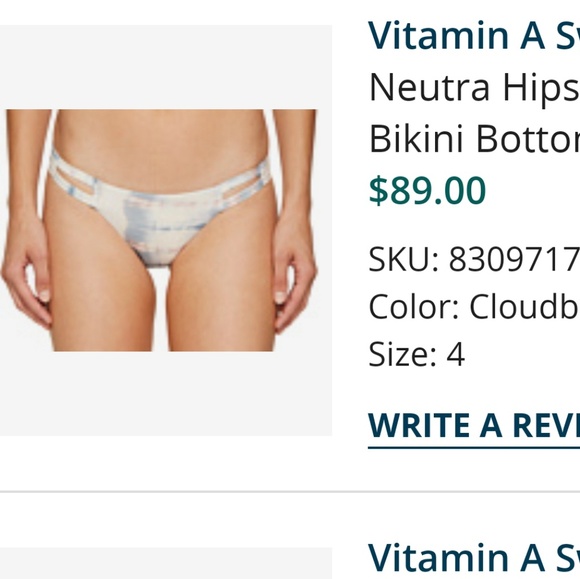Screen dimensions: 580x579
Task: Click the Color: label
Action: tap(414, 307)
